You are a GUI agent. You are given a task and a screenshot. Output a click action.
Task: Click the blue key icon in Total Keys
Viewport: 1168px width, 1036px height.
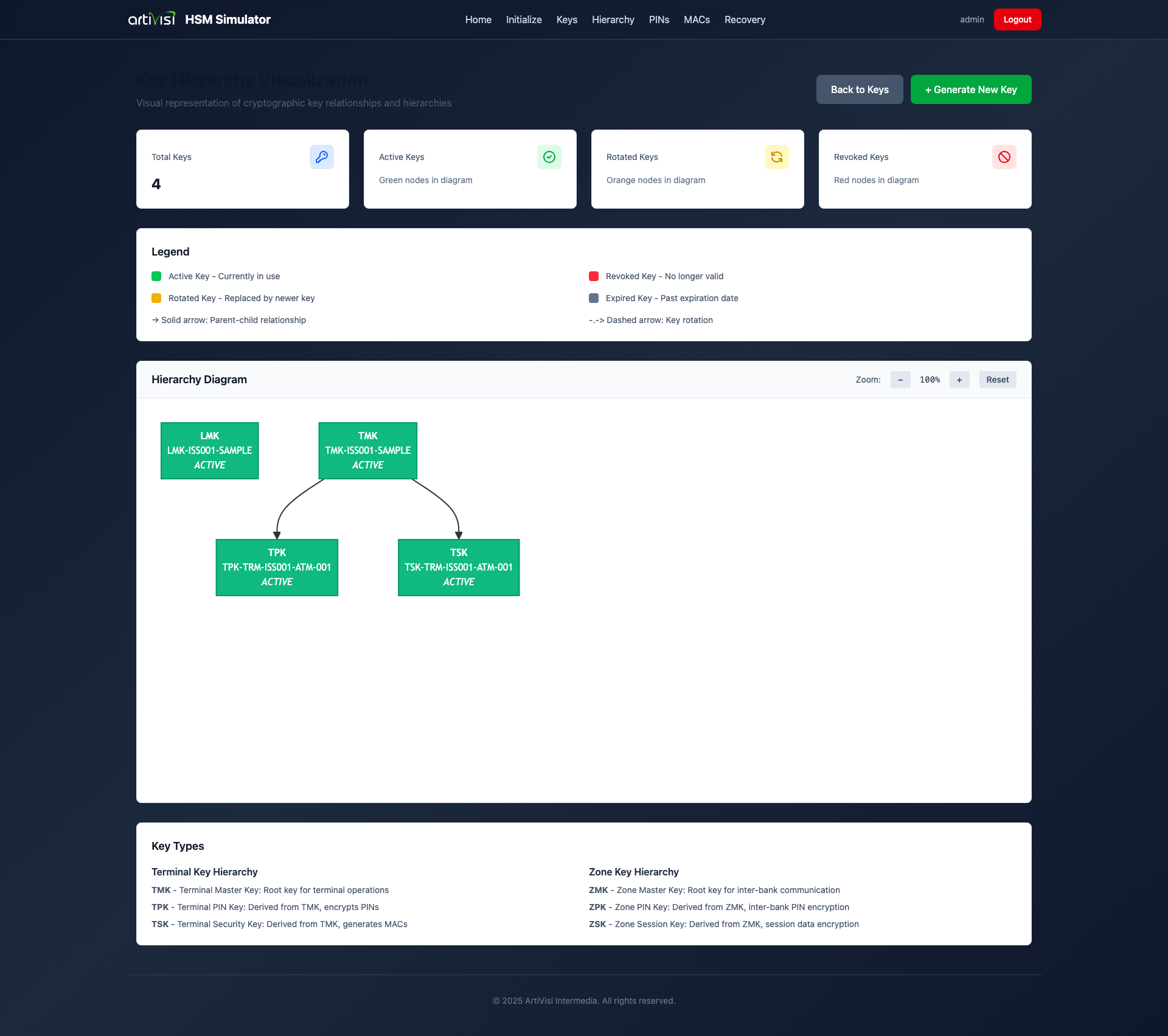(321, 157)
